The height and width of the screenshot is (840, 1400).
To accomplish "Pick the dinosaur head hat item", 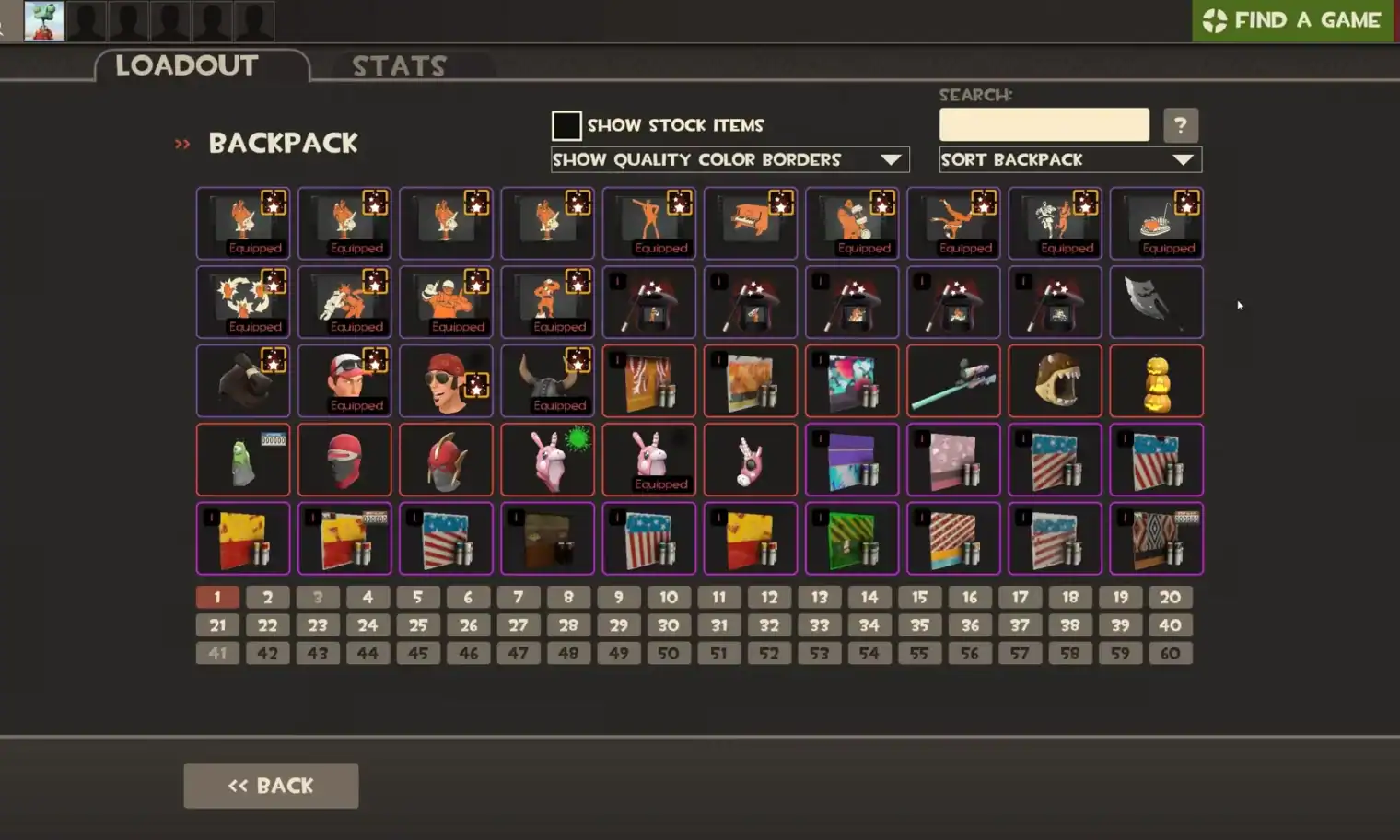I will pyautogui.click(x=1055, y=380).
